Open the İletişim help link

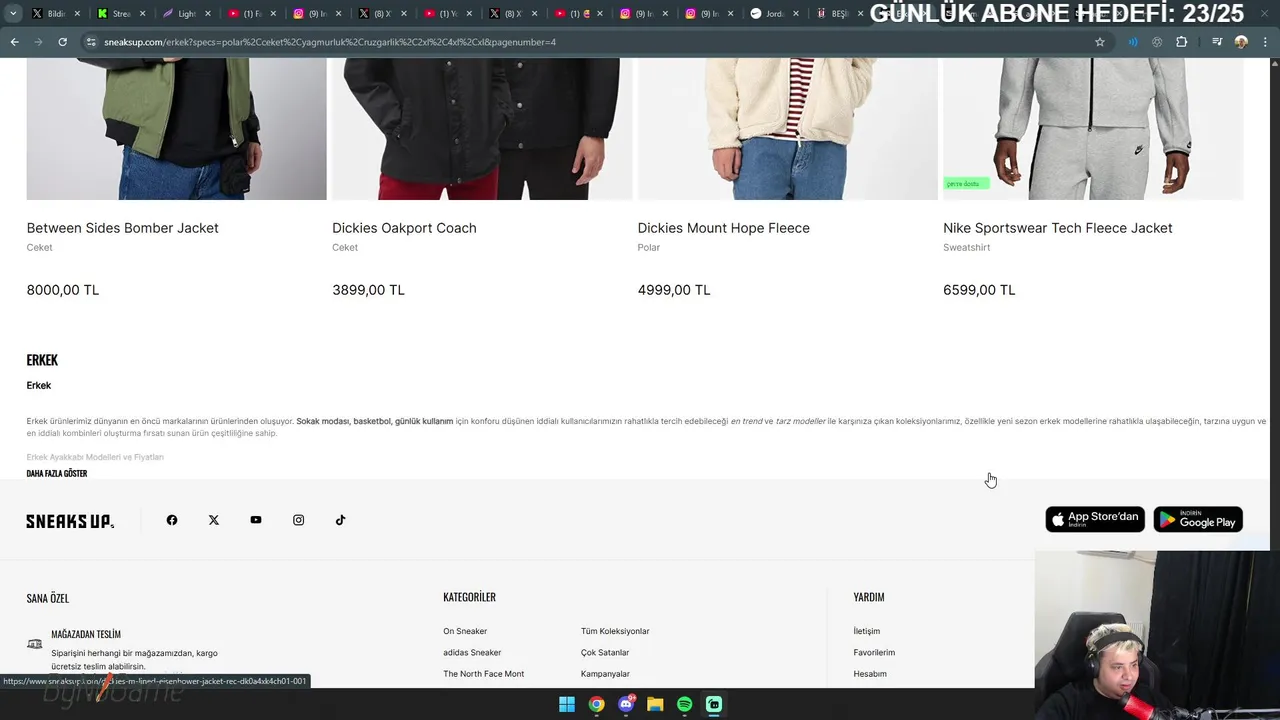click(x=867, y=631)
